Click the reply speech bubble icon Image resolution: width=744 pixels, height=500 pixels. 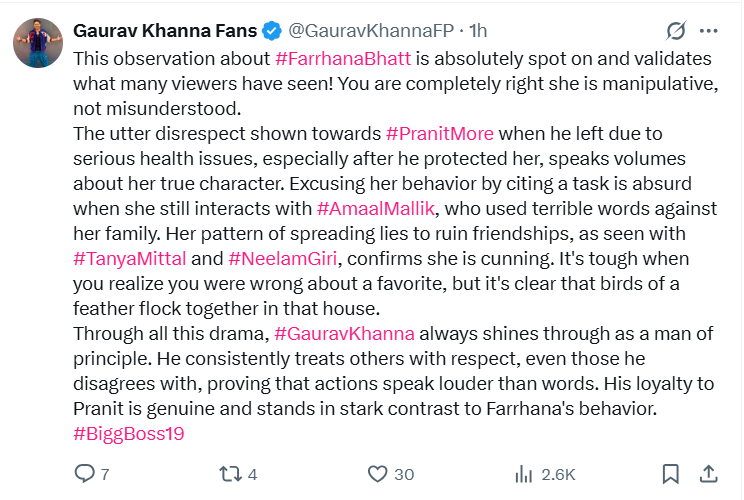[x=84, y=473]
